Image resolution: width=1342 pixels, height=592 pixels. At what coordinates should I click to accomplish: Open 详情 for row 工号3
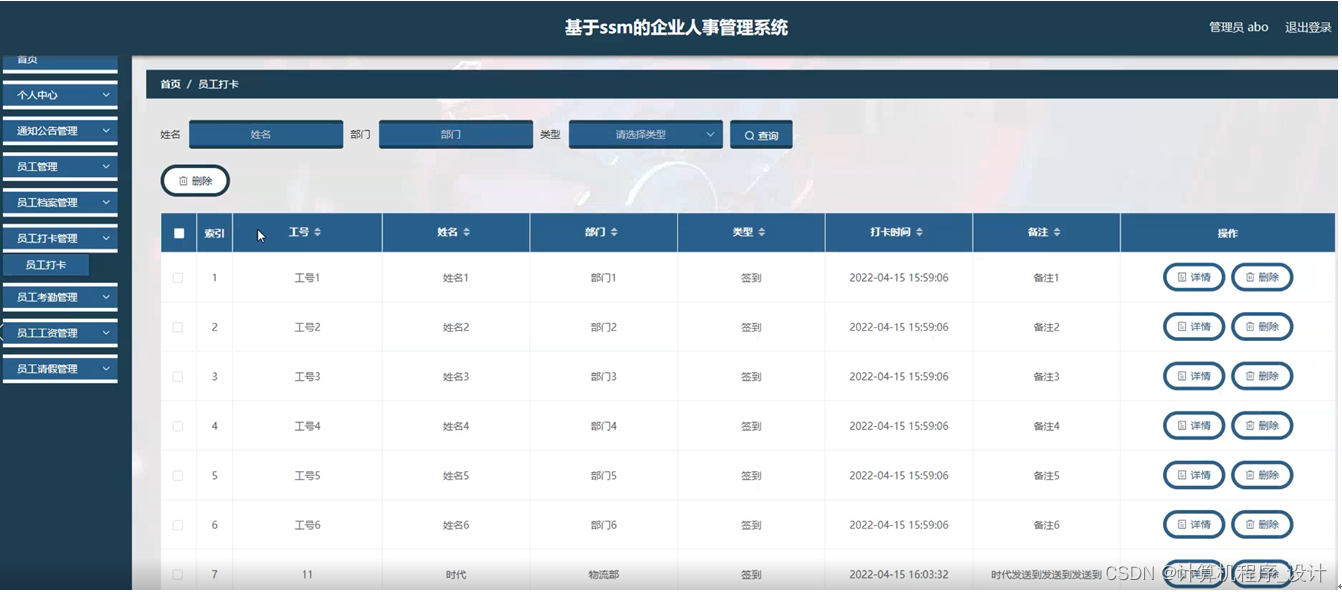[x=1194, y=376]
